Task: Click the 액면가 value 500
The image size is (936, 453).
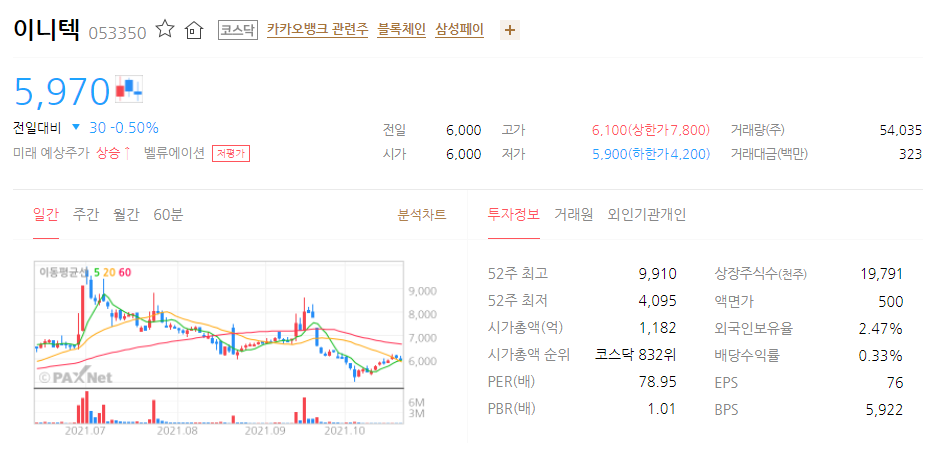Action: click(891, 301)
